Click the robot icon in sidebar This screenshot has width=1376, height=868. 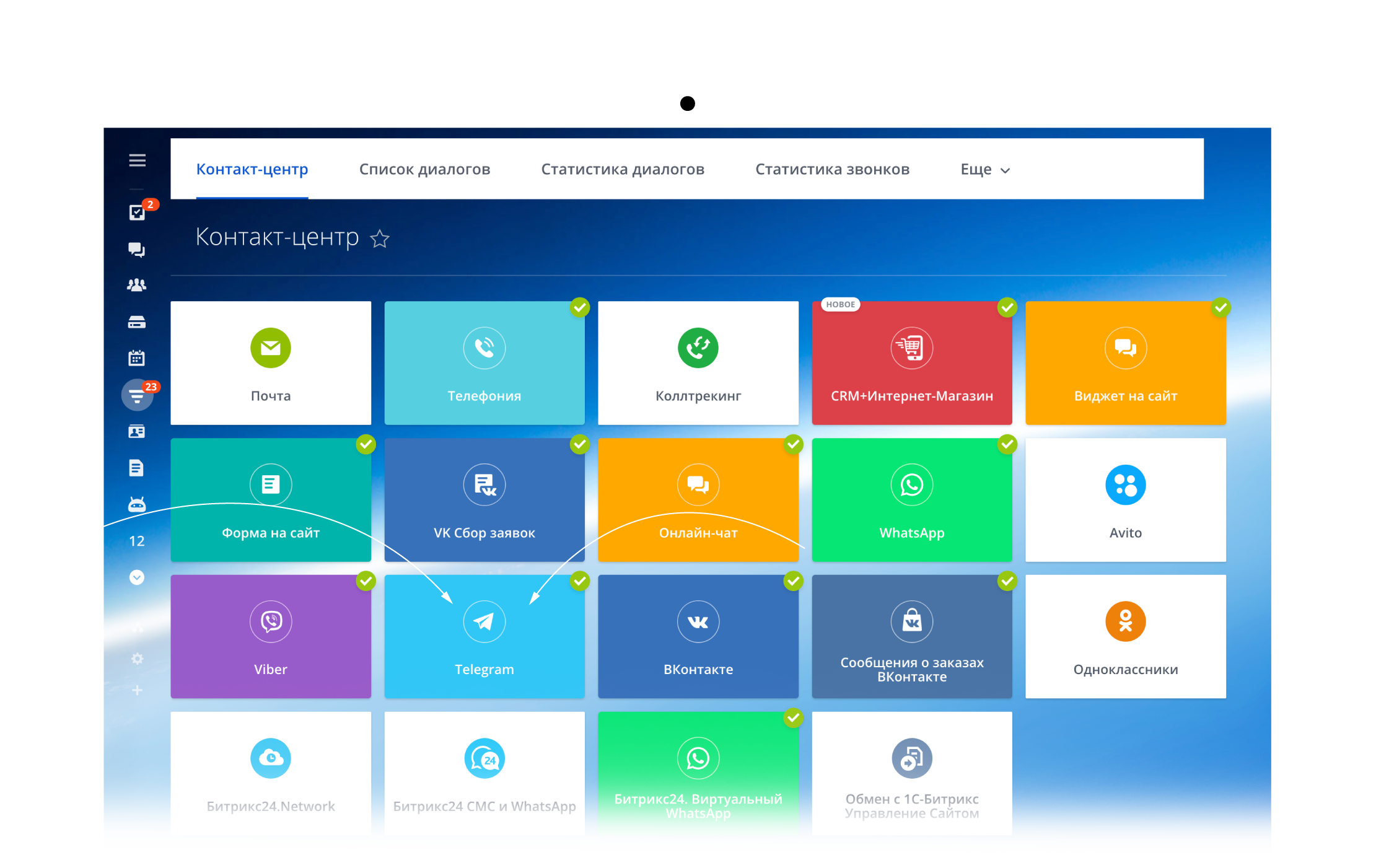(137, 504)
